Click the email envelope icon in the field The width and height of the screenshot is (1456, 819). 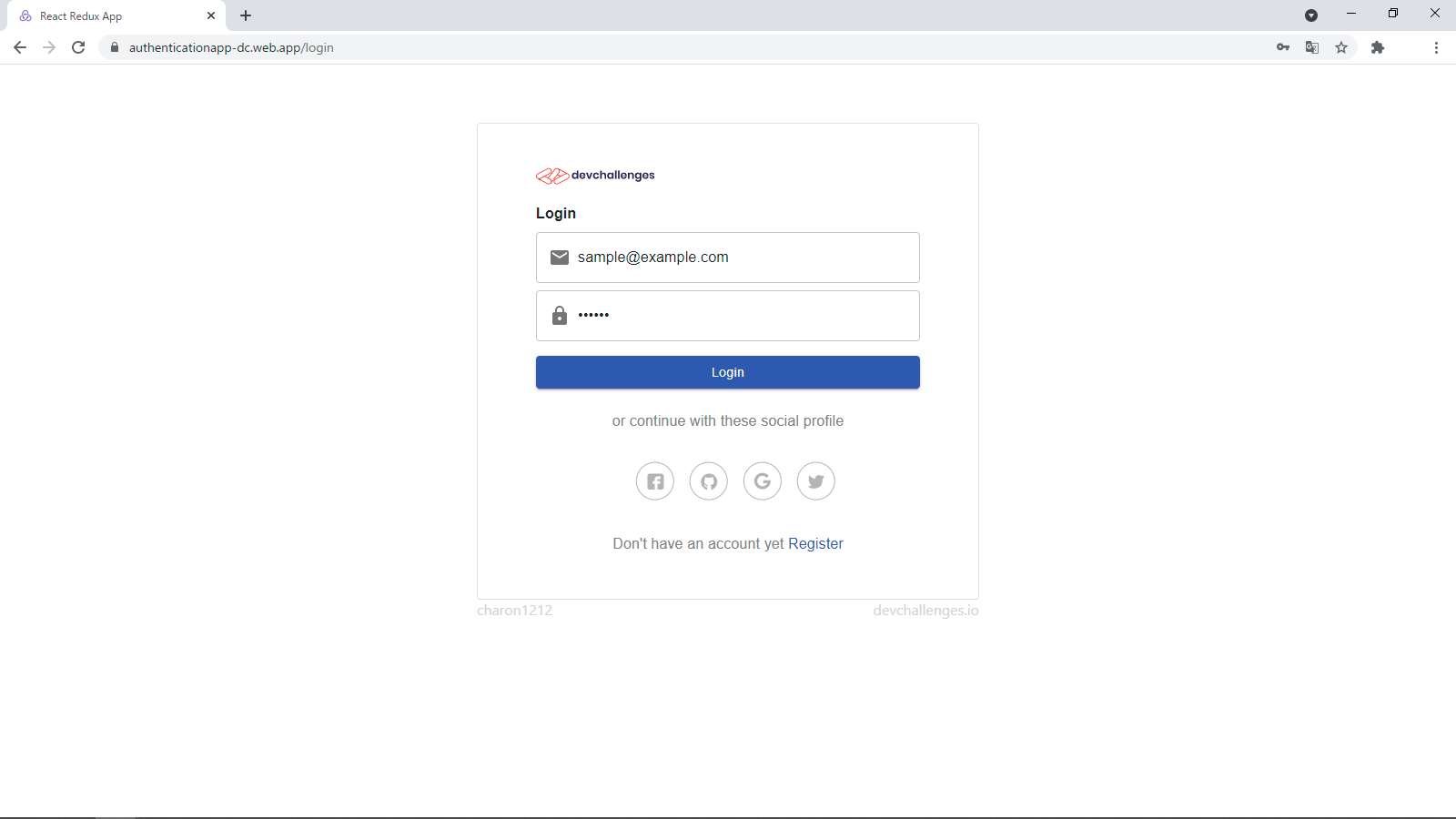point(559,257)
